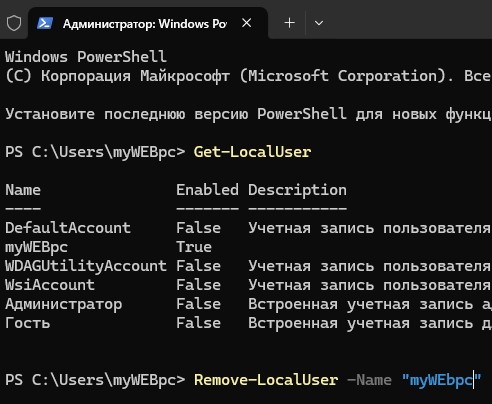Click the Windows PowerShell header line
Screen dimensions: 492x404
[x=86, y=57]
